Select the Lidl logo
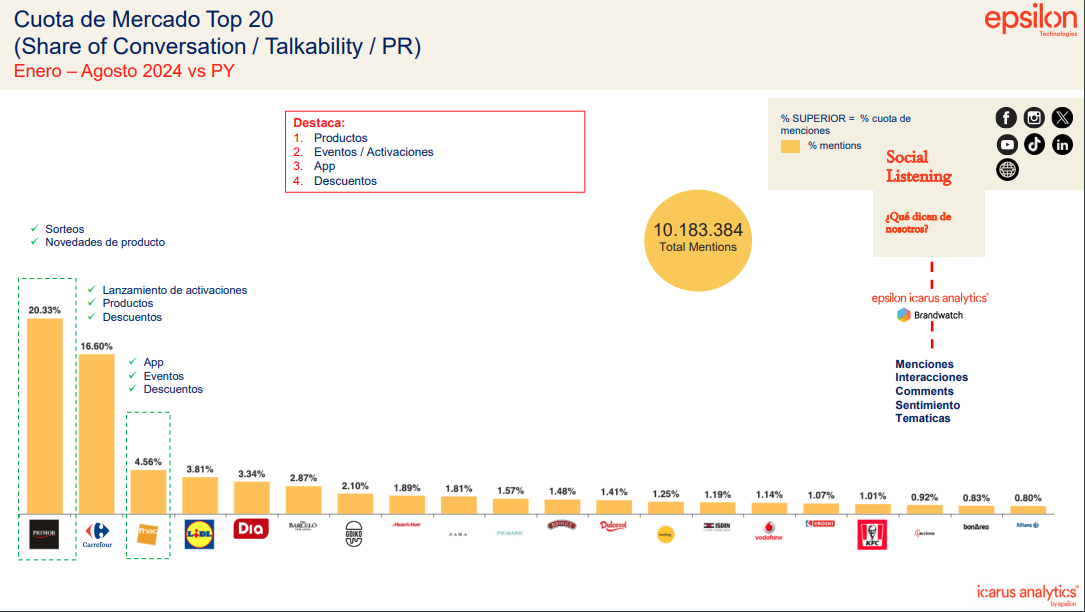 (199, 534)
